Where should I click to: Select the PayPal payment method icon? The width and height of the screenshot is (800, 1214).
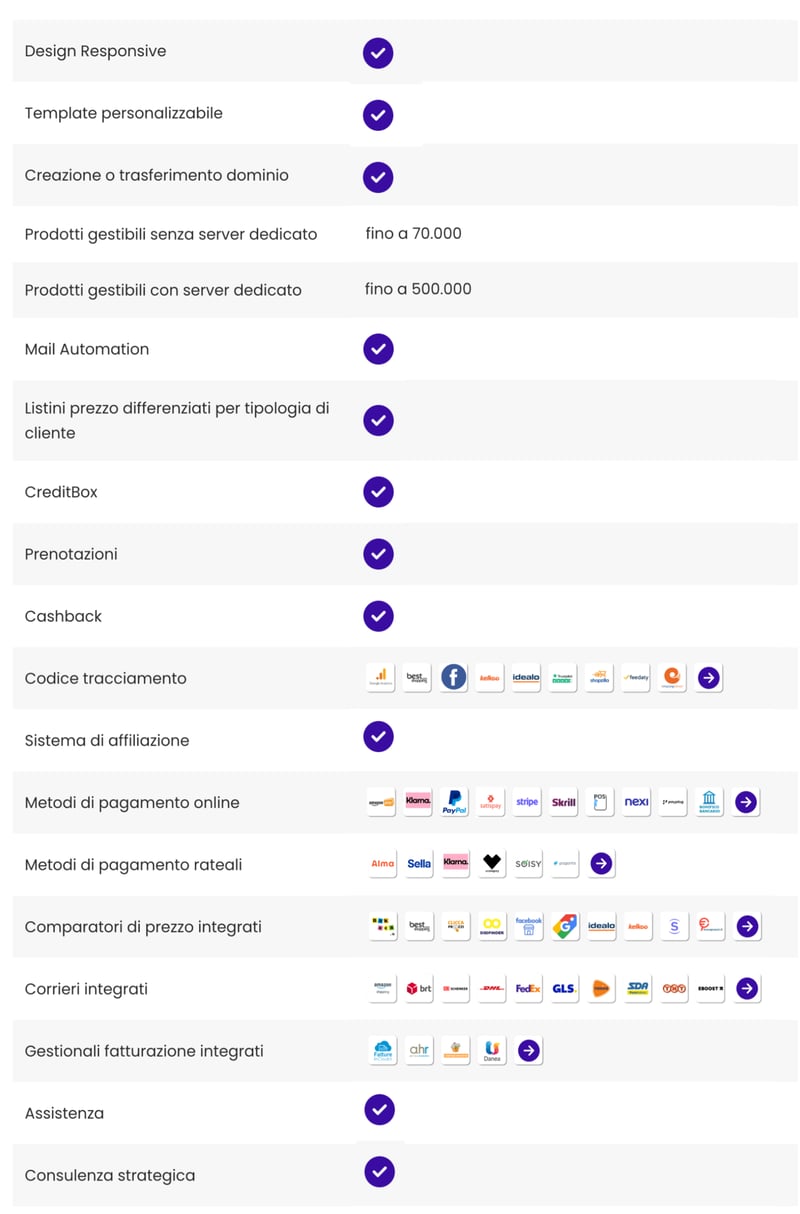pos(454,802)
